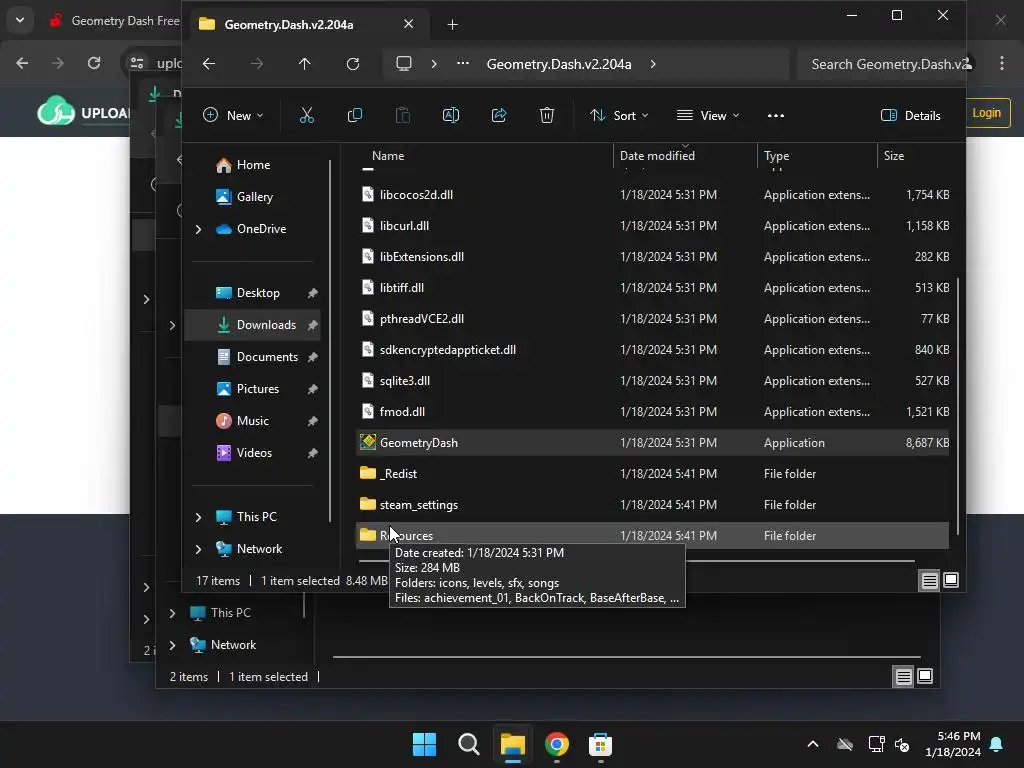
Task: Open the See more three-dots toolbar menu
Action: pos(776,116)
